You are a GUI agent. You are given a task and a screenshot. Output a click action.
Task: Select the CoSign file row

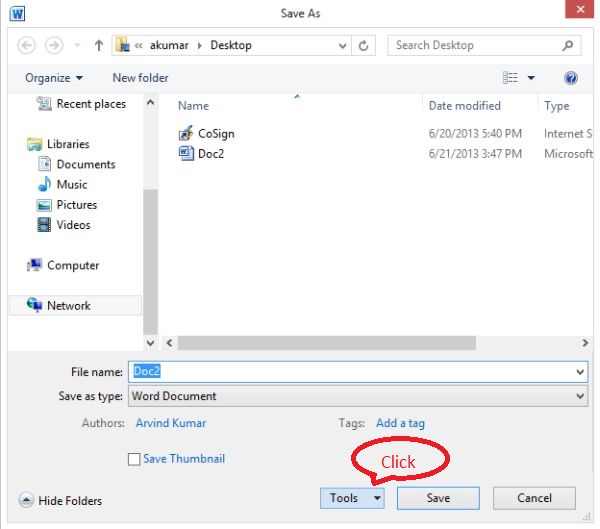pos(385,134)
